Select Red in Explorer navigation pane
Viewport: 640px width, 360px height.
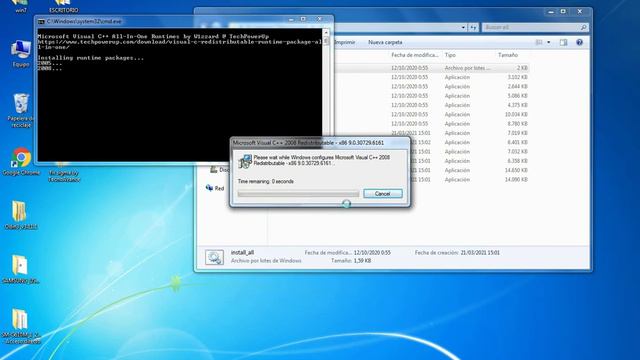(x=215, y=188)
